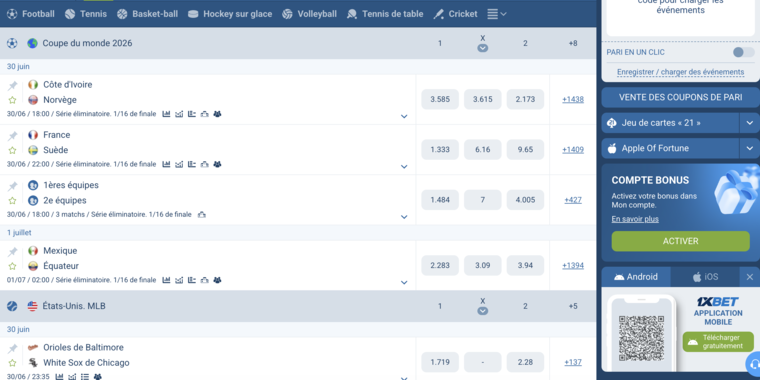Select odds 1.333 for France win
This screenshot has height=380, width=760.
440,150
